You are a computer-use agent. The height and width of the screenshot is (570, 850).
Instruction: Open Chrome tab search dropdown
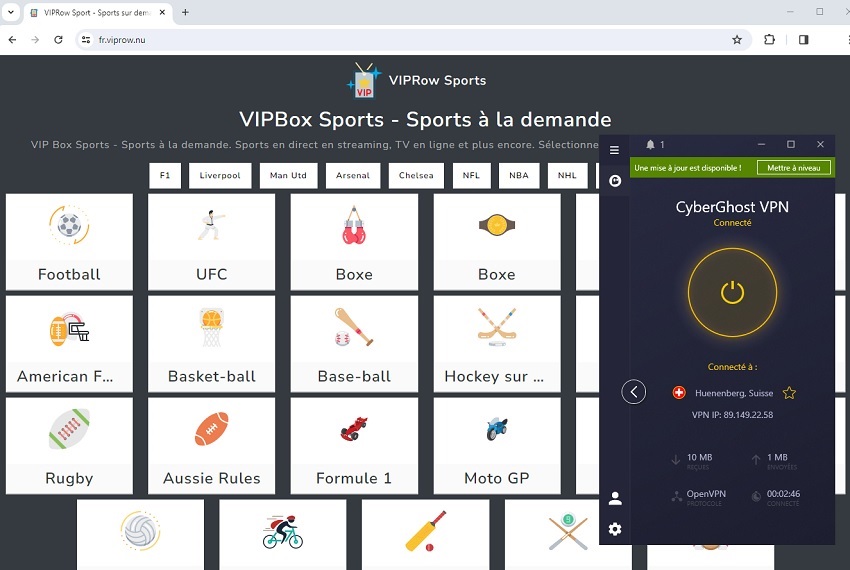click(x=10, y=12)
